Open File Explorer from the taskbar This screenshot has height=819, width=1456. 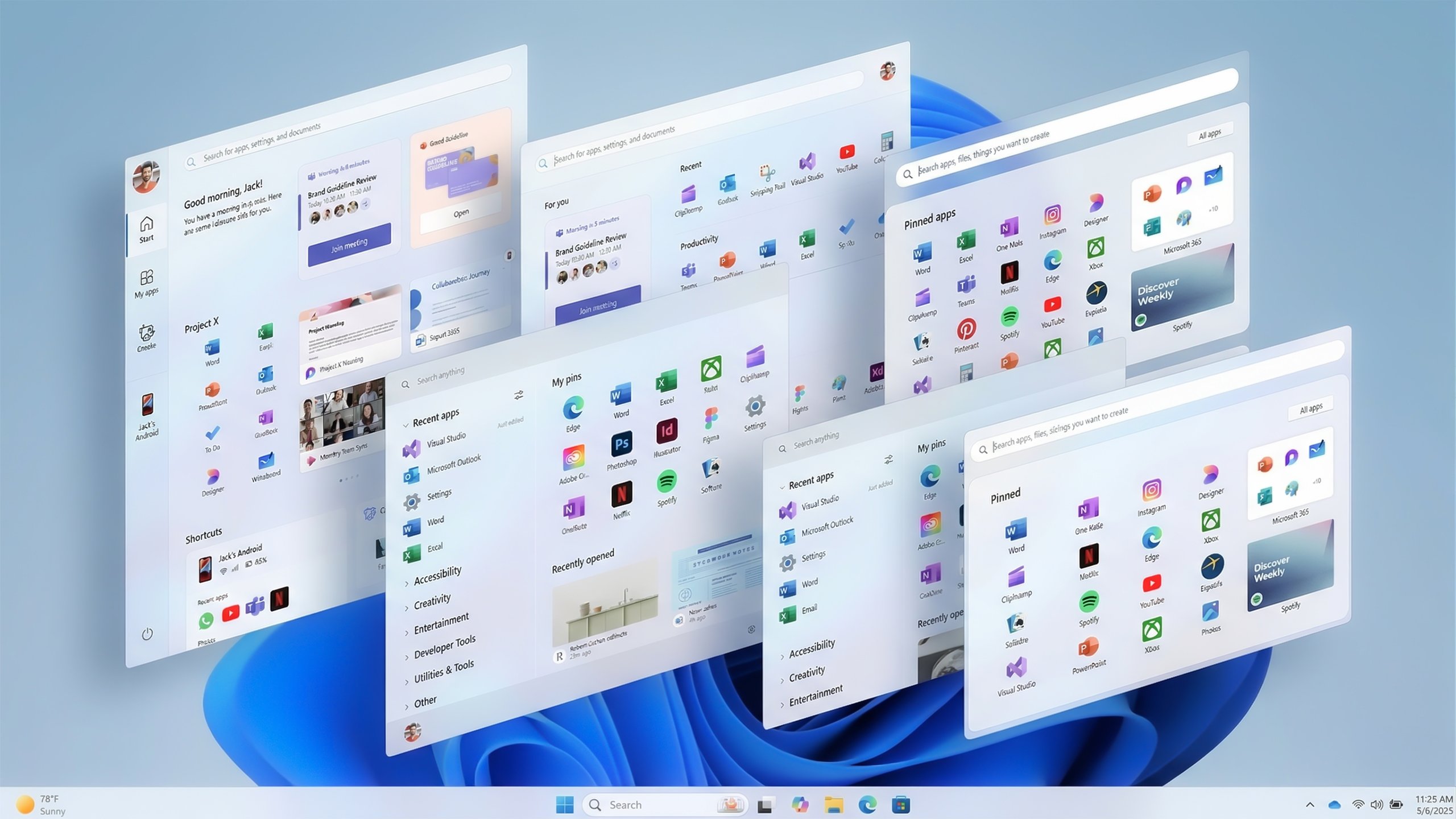click(834, 805)
